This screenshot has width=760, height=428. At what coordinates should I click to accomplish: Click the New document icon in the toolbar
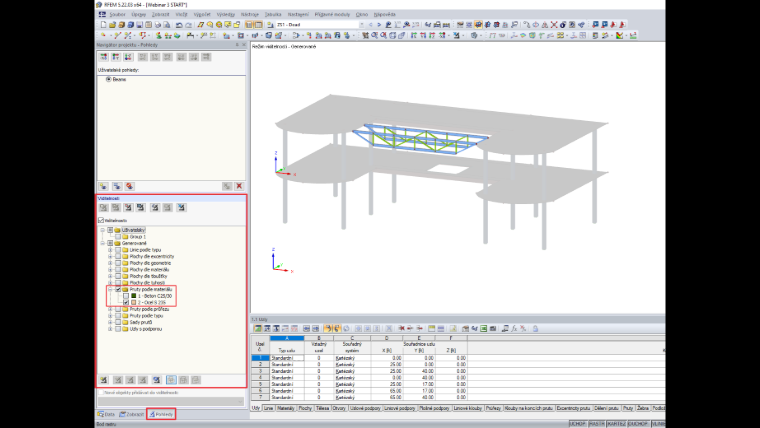(103, 25)
